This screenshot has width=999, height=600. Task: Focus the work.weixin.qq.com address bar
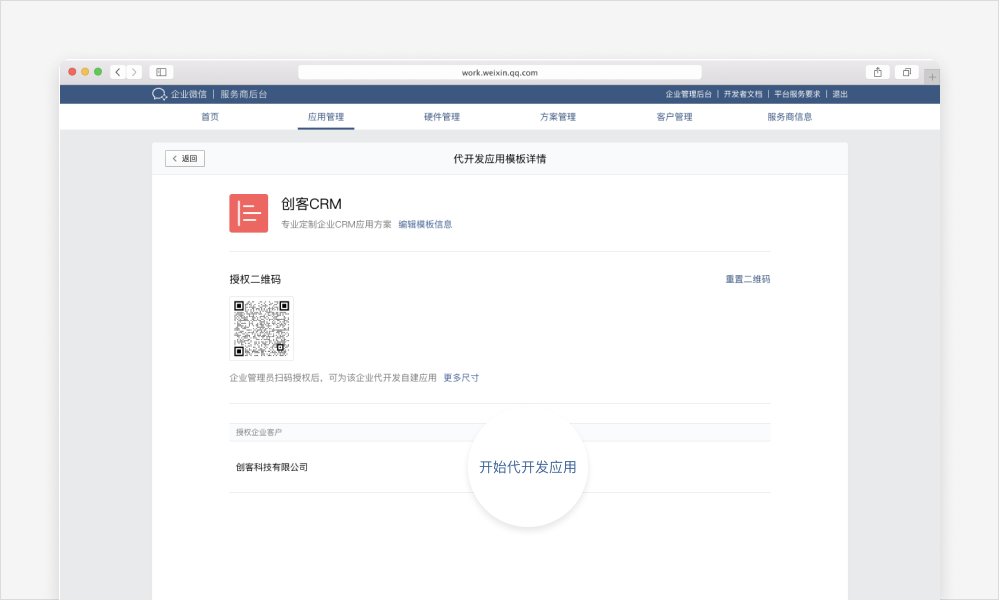(500, 73)
